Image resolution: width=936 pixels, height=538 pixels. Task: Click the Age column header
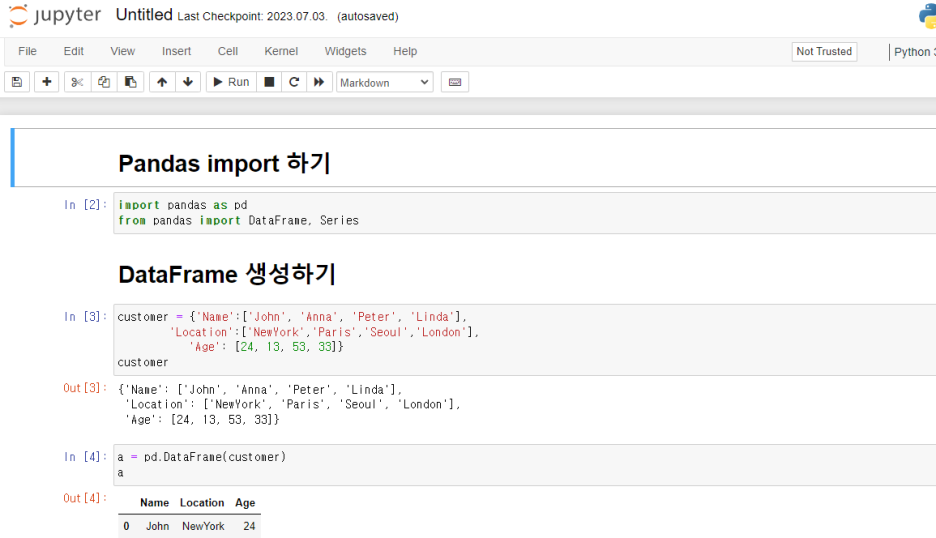click(x=245, y=503)
